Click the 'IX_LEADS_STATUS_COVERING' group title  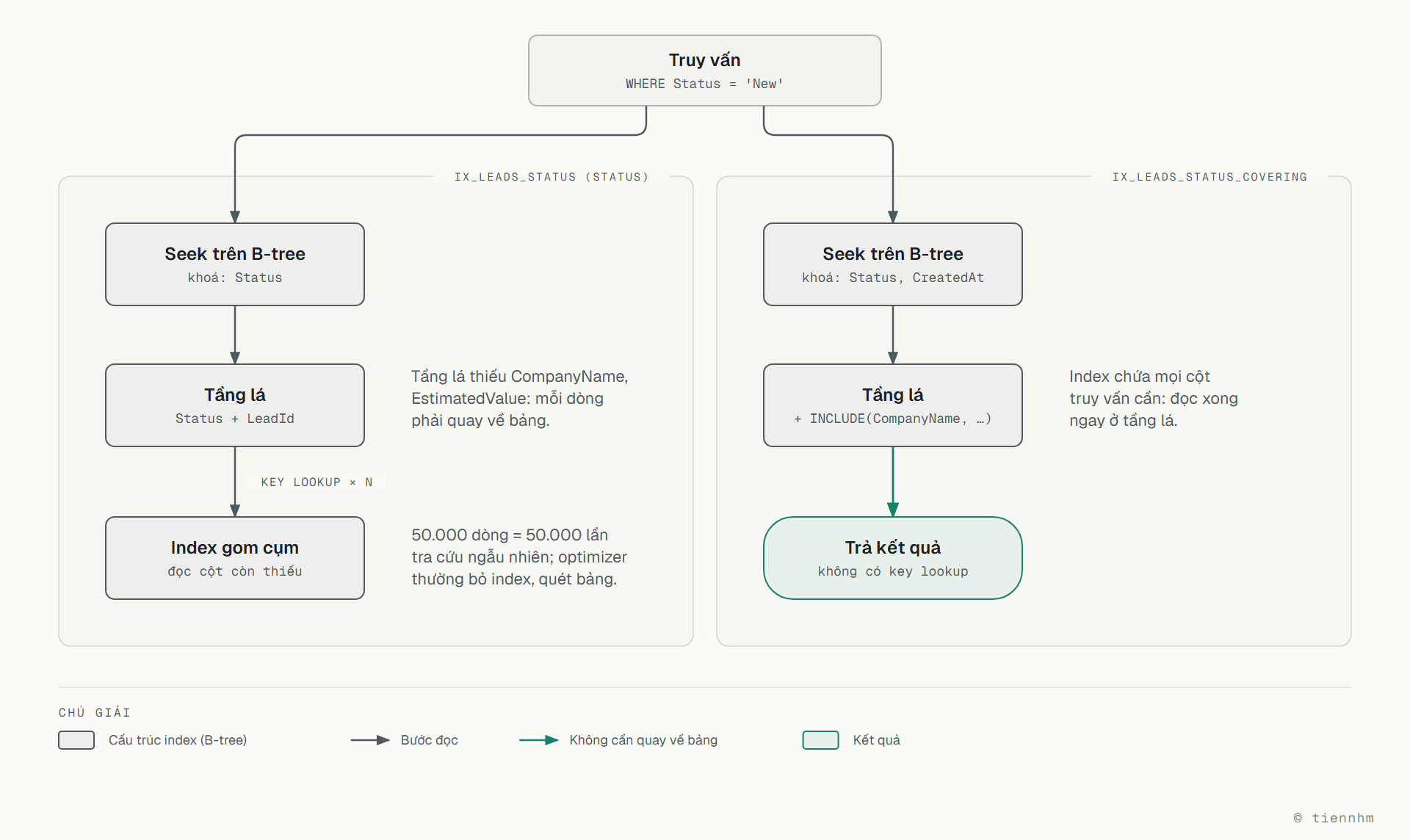click(x=1210, y=177)
